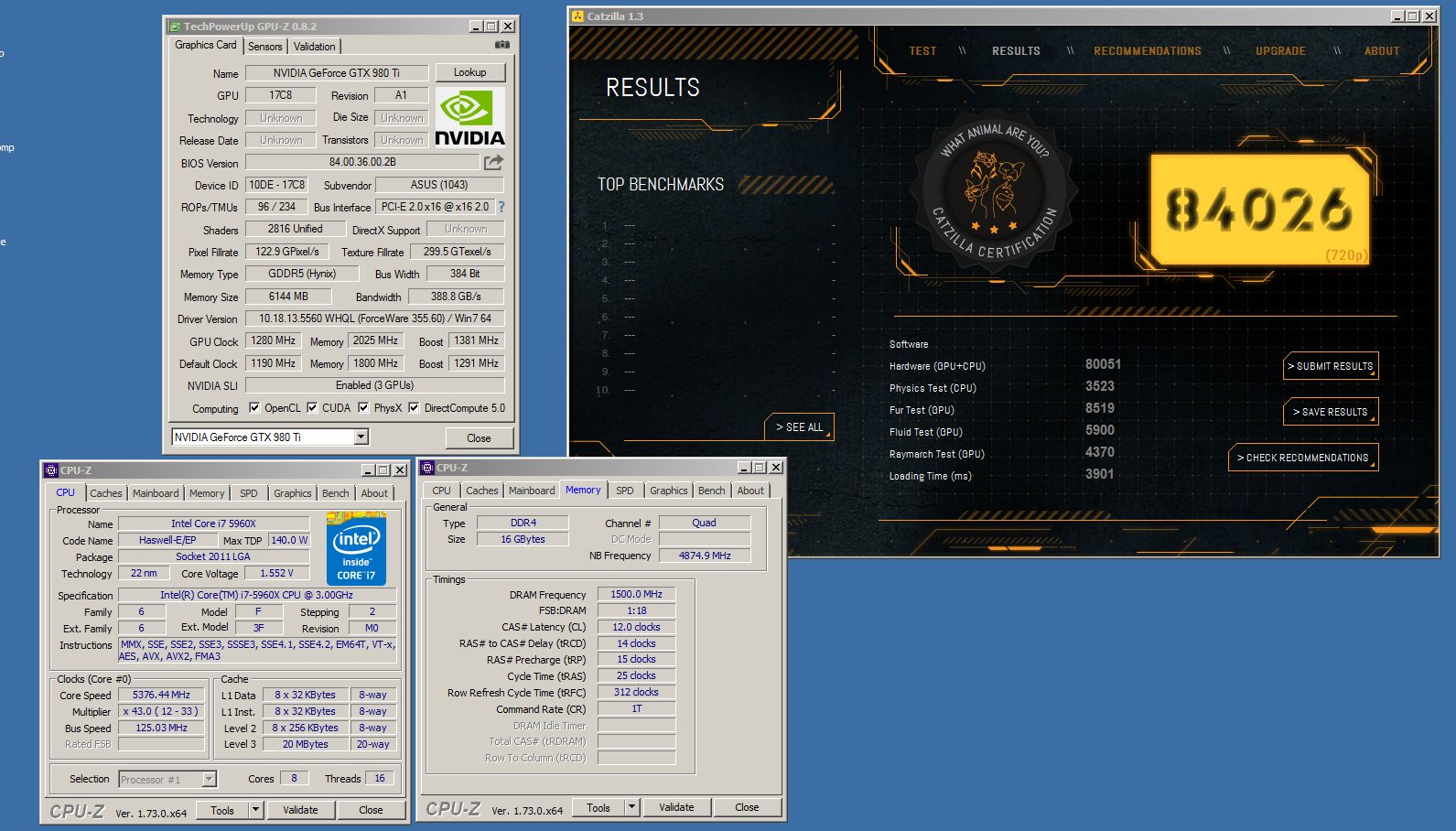Go to RECOMMENDATIONS in Catzilla navigation
The height and width of the screenshot is (831, 1456).
click(x=1148, y=51)
